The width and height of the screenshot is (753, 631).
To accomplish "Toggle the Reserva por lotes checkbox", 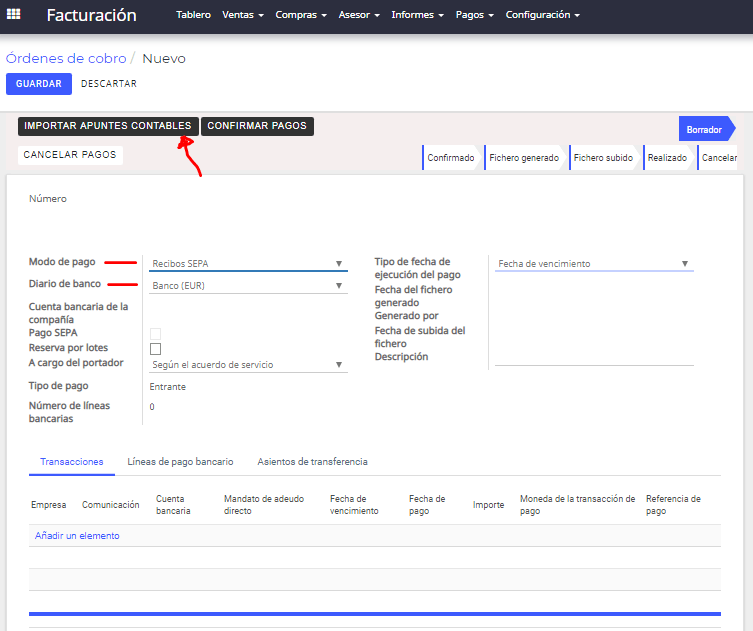I will (156, 349).
